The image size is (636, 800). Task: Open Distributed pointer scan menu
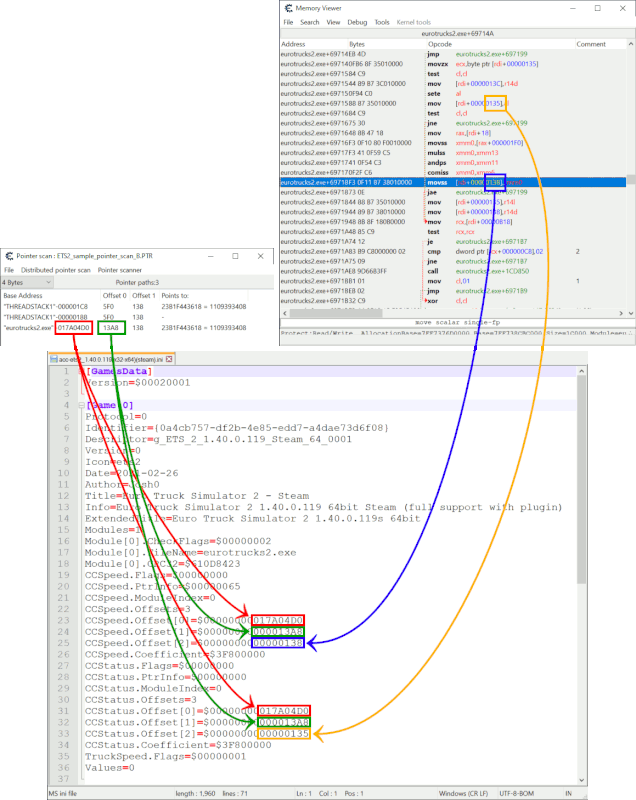[x=56, y=270]
